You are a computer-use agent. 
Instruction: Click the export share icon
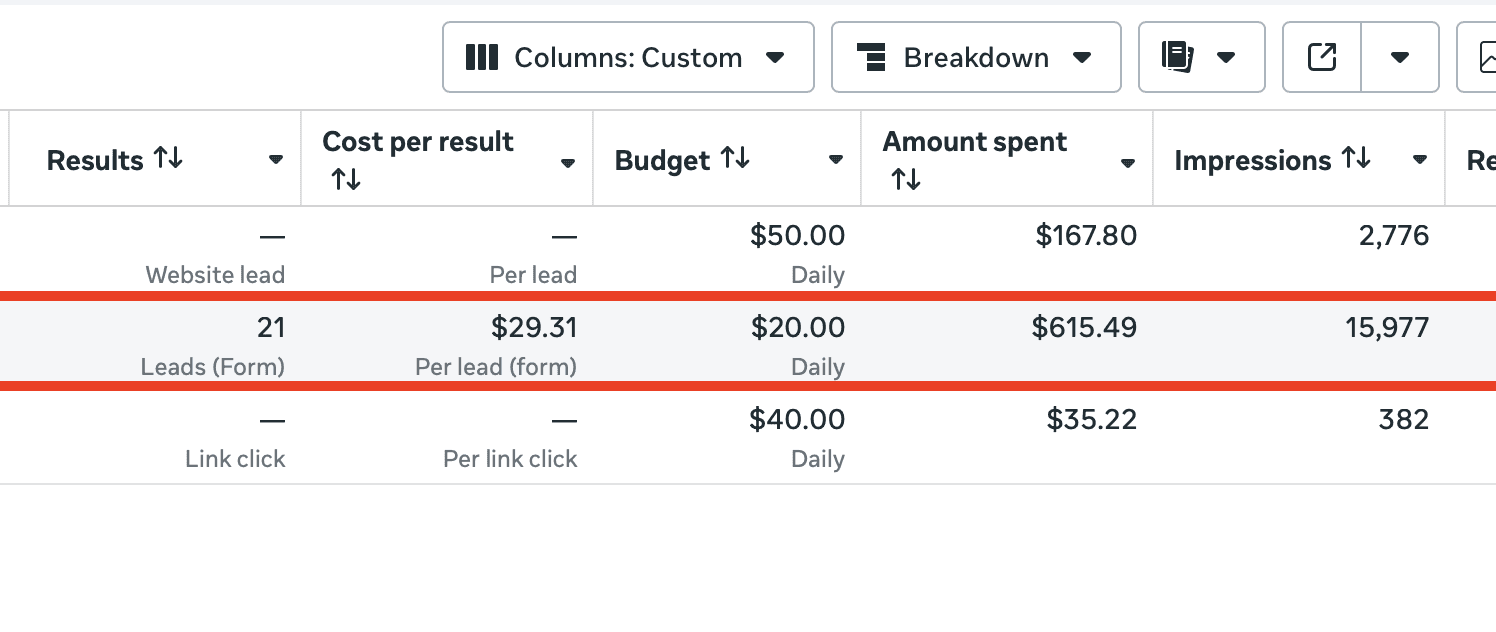click(x=1322, y=58)
